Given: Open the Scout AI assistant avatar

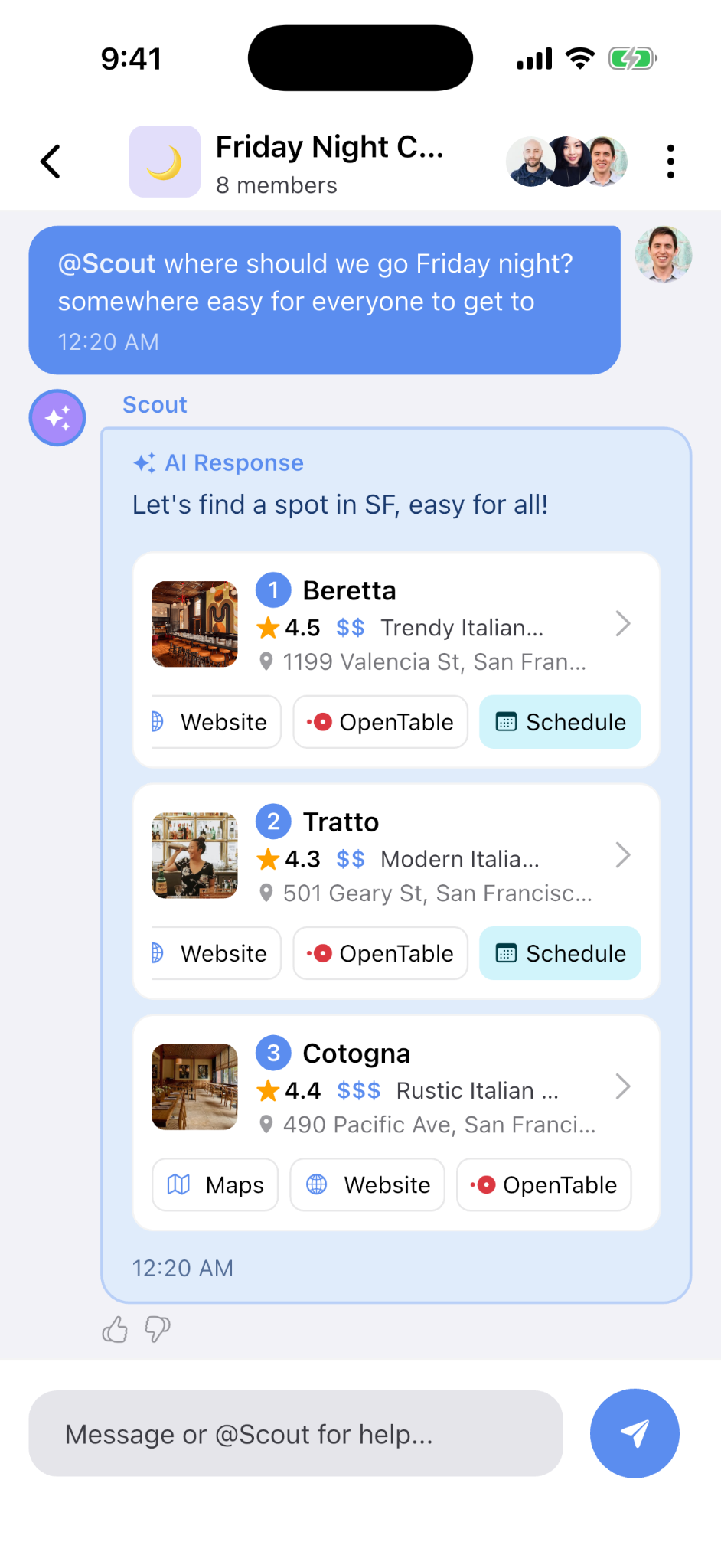Looking at the screenshot, I should click(57, 417).
